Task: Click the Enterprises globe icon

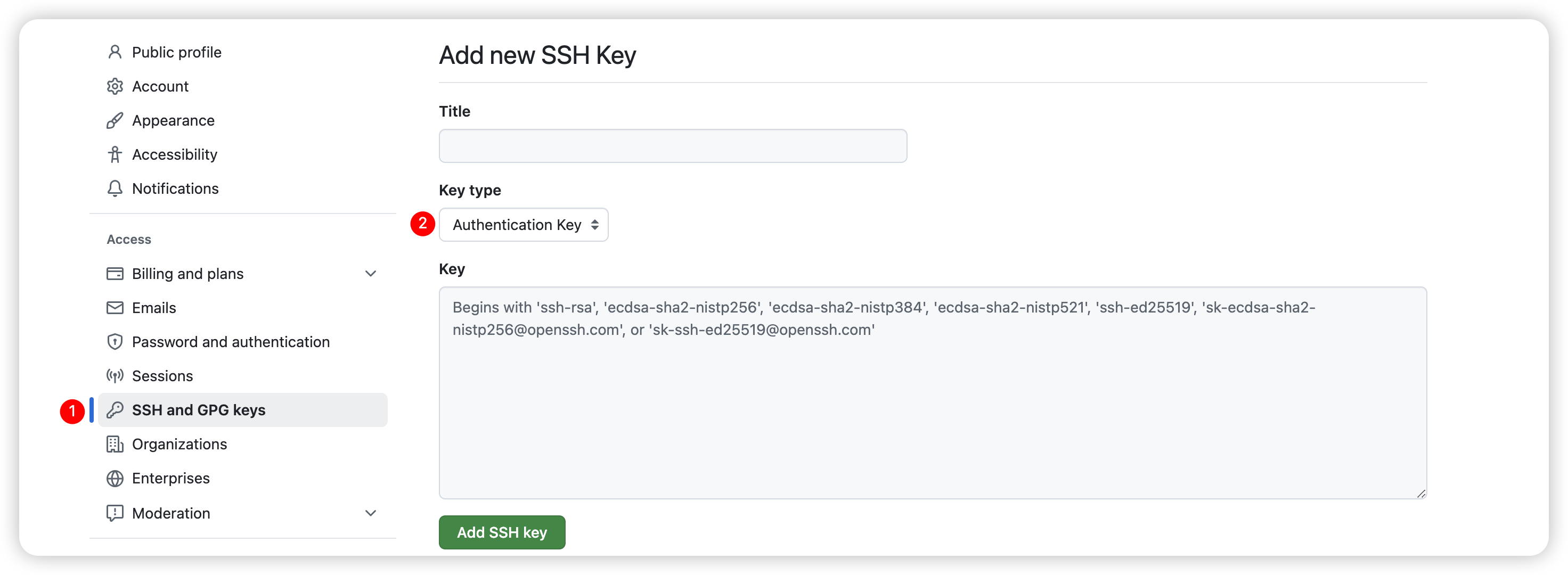Action: pyautogui.click(x=115, y=478)
